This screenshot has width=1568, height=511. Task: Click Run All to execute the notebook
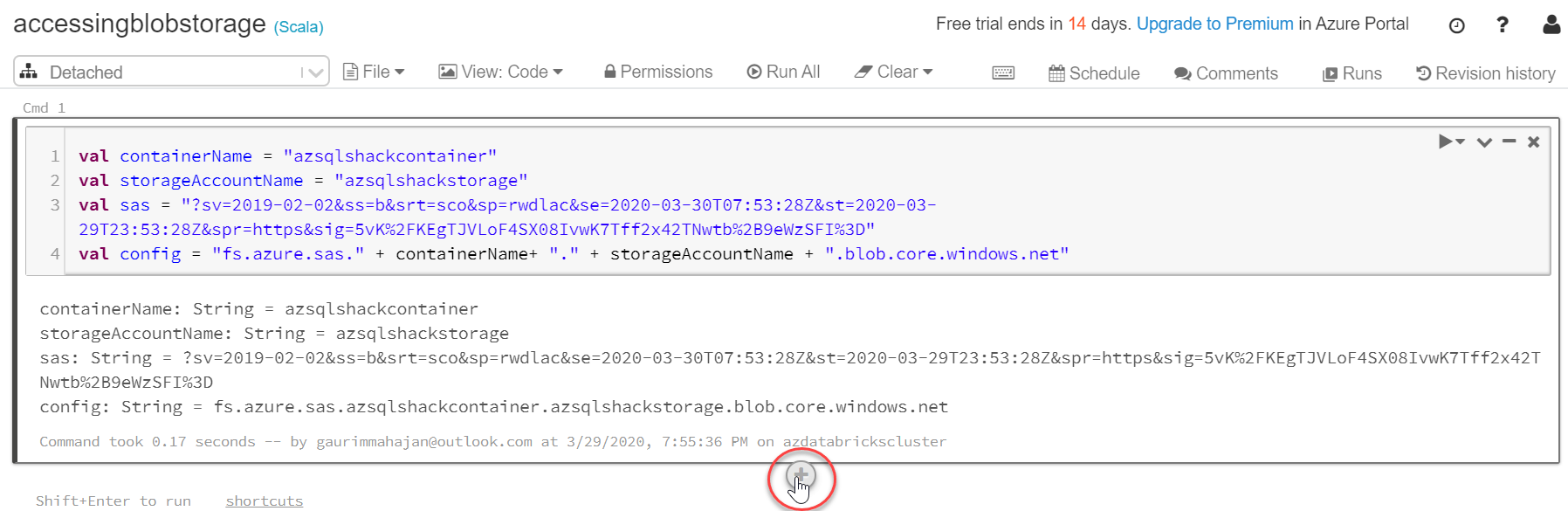(x=783, y=72)
